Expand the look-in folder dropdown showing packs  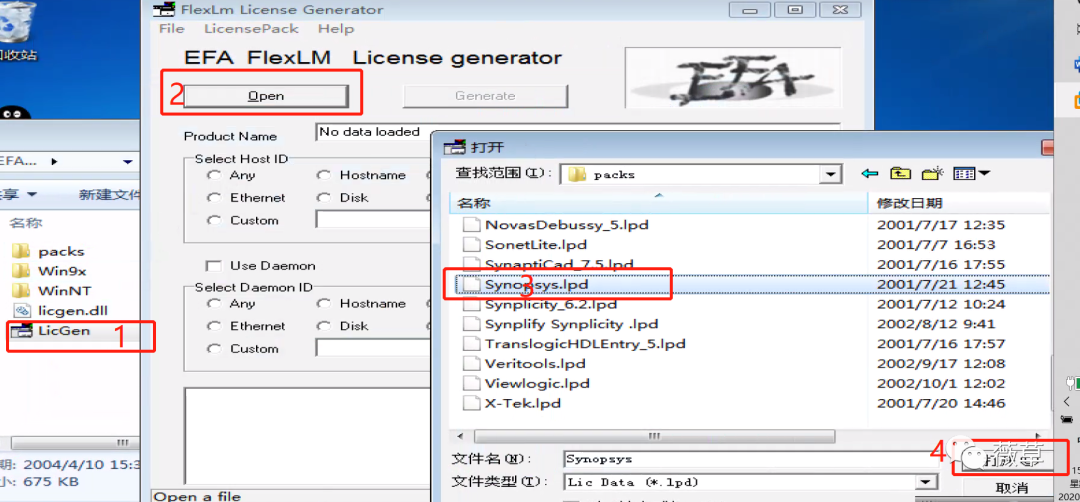[831, 175]
